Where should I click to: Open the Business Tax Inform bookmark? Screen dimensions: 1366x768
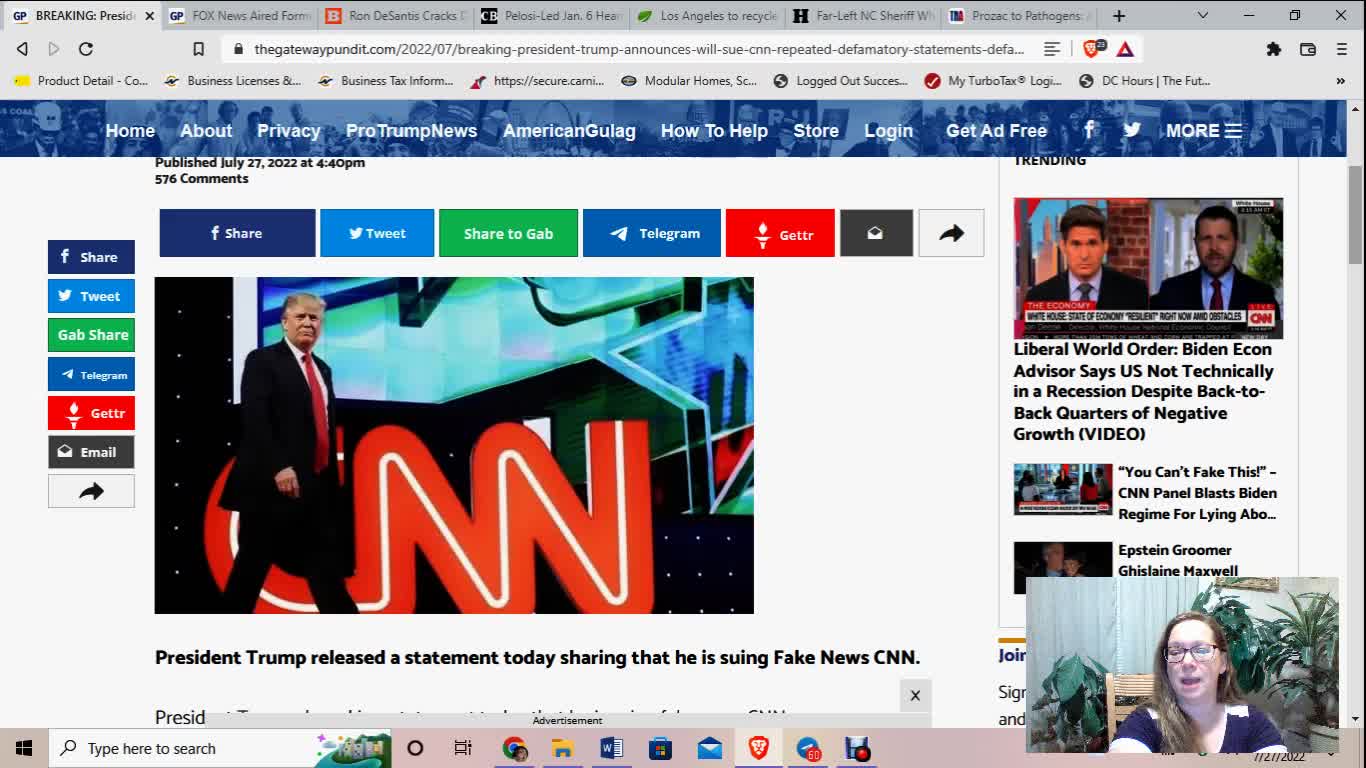pos(385,81)
